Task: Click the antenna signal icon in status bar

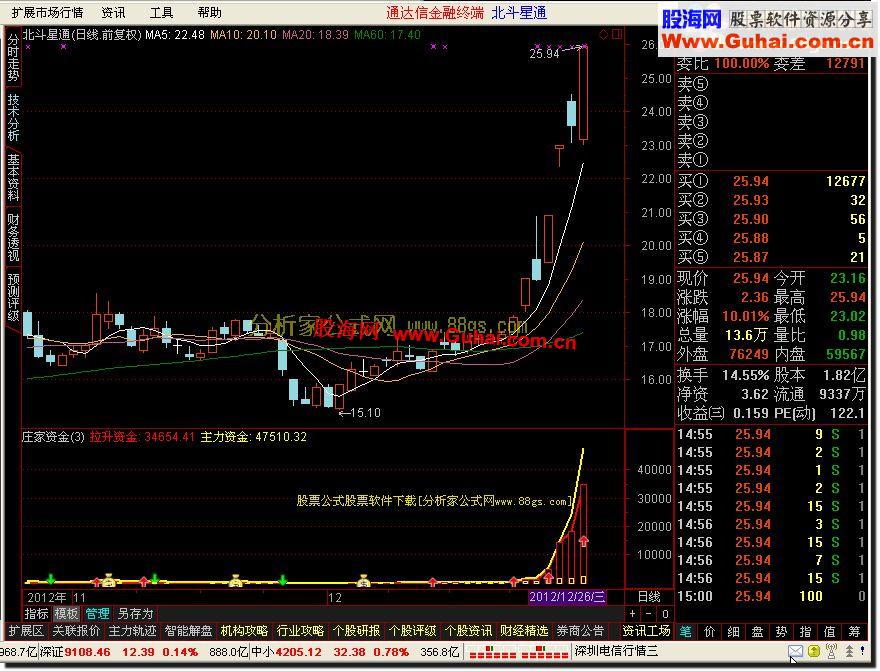Action: (x=832, y=651)
